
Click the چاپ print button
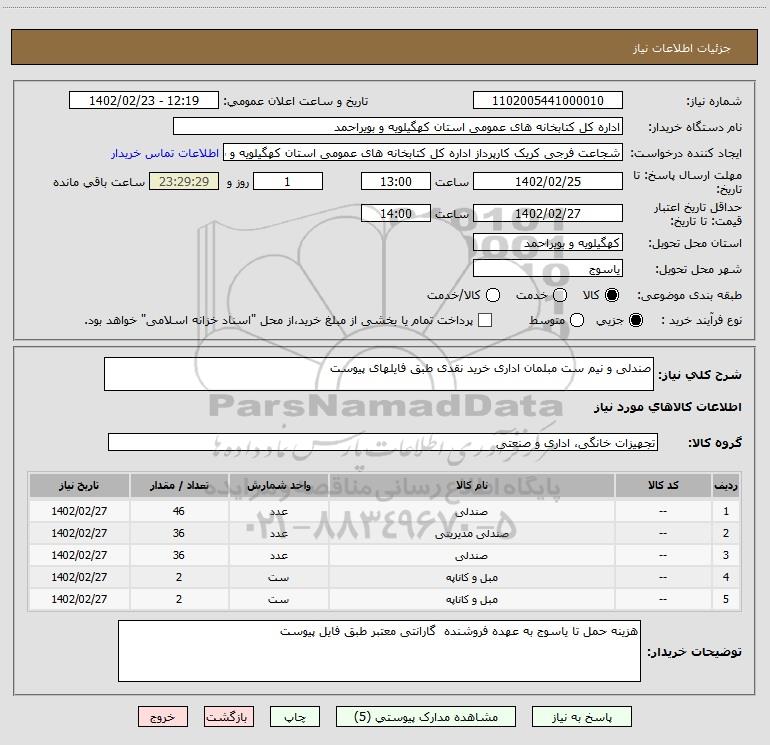pyautogui.click(x=295, y=717)
